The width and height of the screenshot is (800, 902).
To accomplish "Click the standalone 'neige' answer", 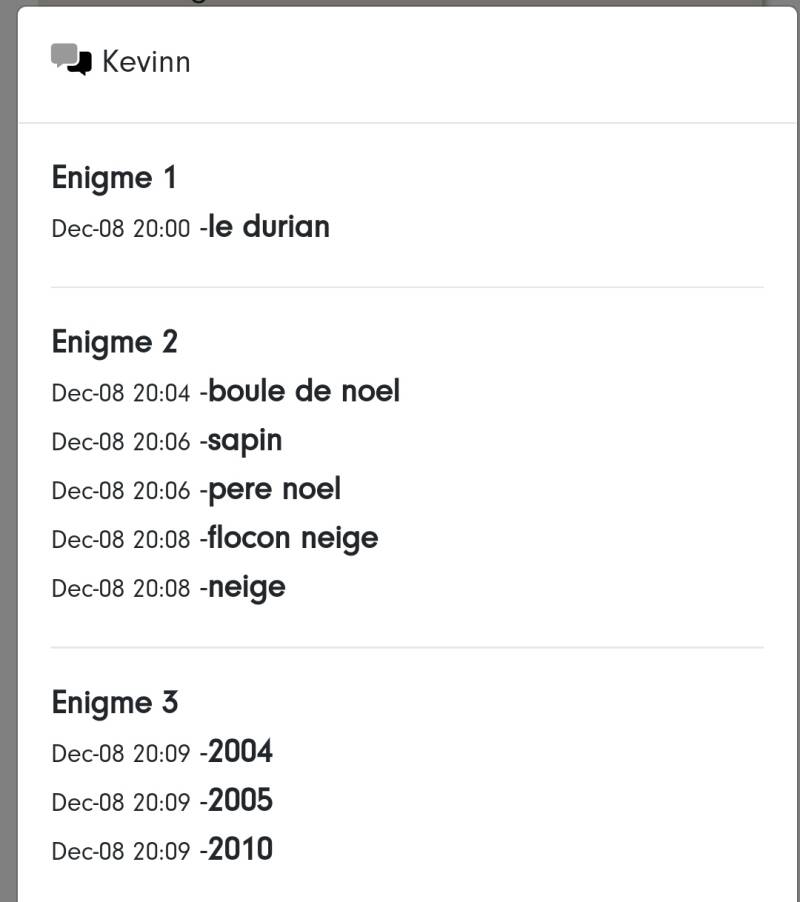I will click(x=247, y=587).
